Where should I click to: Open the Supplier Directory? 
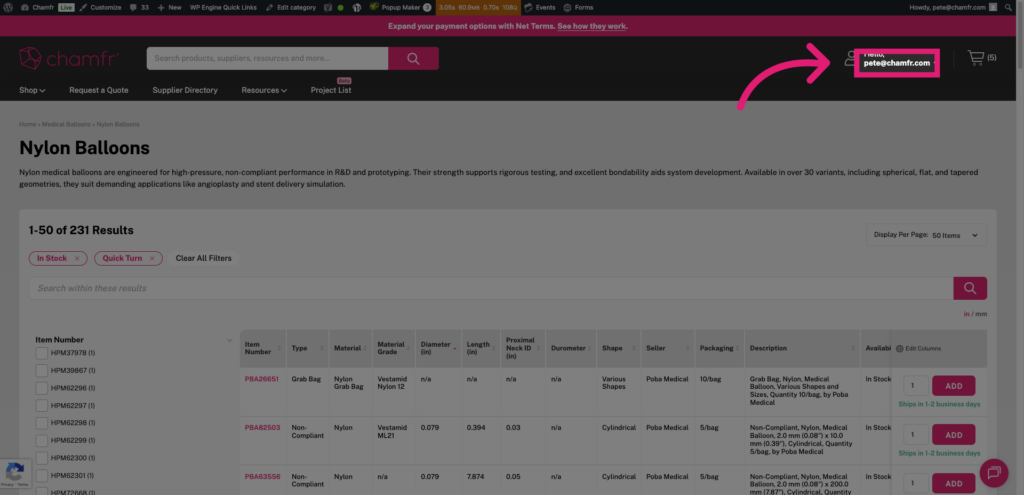point(185,90)
